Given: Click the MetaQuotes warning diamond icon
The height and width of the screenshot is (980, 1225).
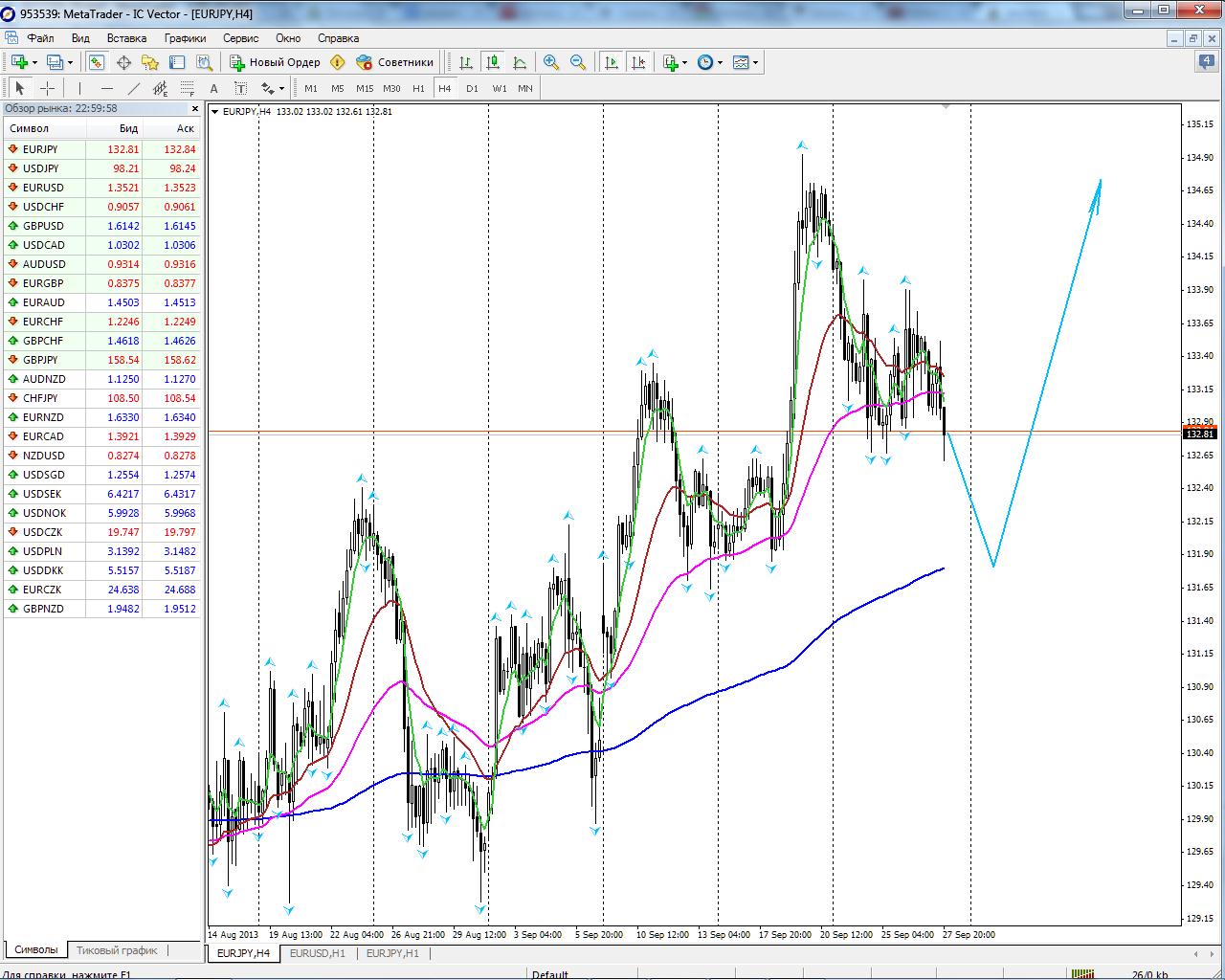Looking at the screenshot, I should 337,62.
